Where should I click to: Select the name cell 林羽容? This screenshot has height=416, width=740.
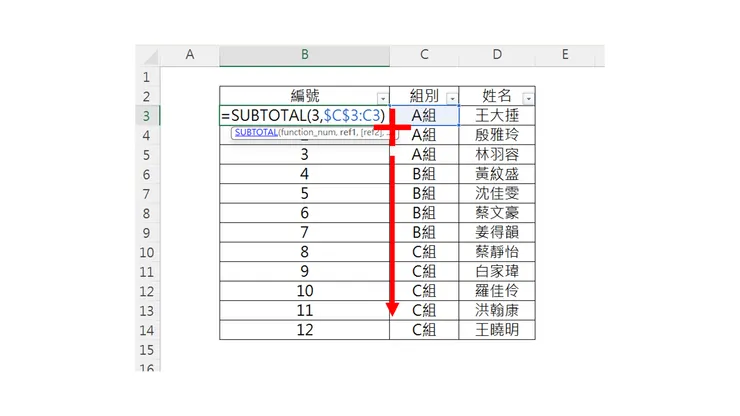pyautogui.click(x=497, y=154)
